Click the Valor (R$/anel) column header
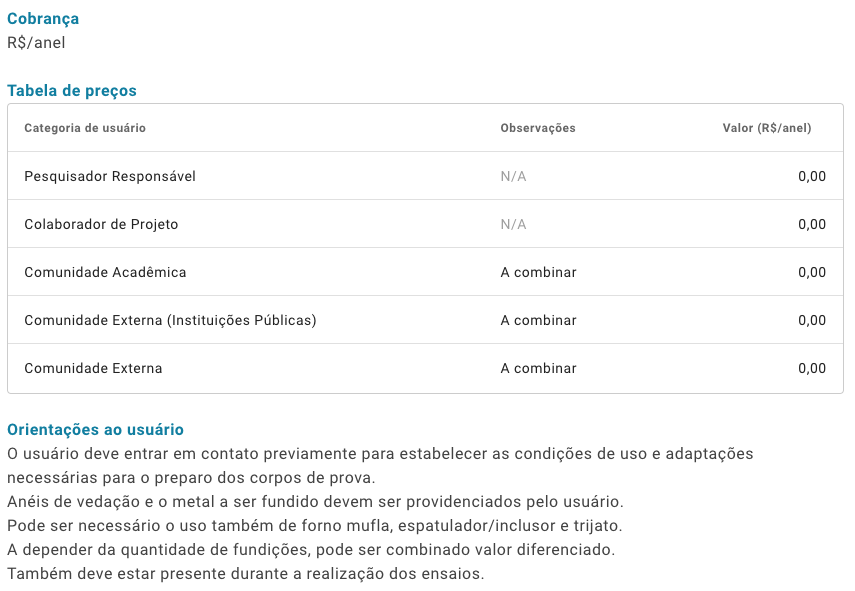855x591 pixels. (x=767, y=128)
